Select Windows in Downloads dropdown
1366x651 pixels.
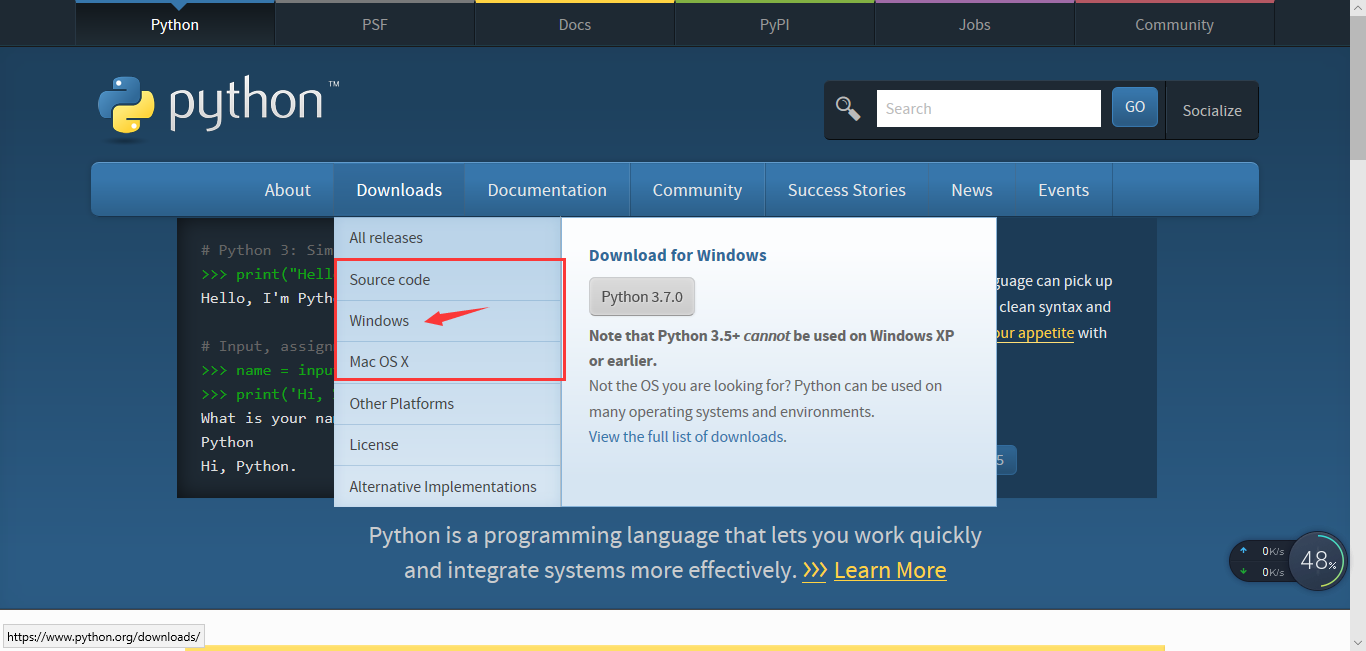pos(447,321)
